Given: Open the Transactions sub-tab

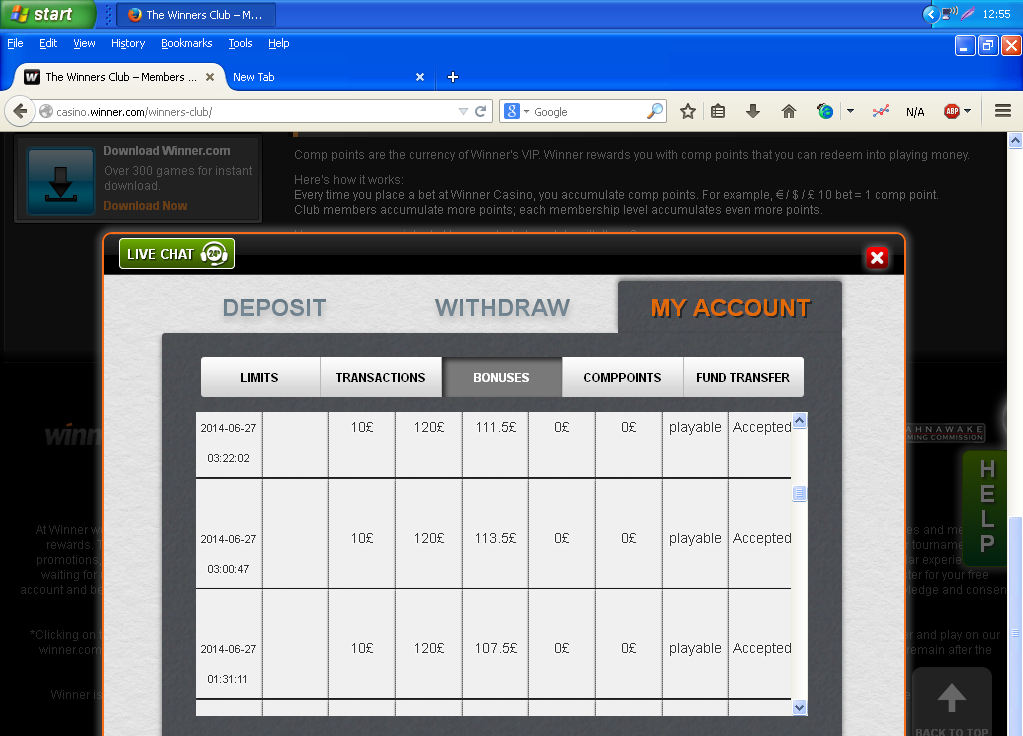Looking at the screenshot, I should tap(380, 377).
